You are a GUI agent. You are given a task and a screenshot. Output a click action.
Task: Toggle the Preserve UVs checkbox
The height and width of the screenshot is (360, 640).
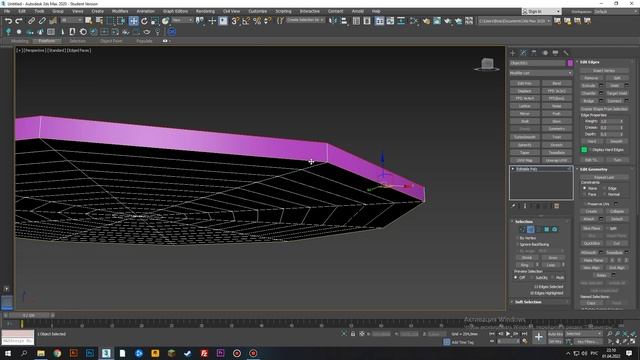585,204
